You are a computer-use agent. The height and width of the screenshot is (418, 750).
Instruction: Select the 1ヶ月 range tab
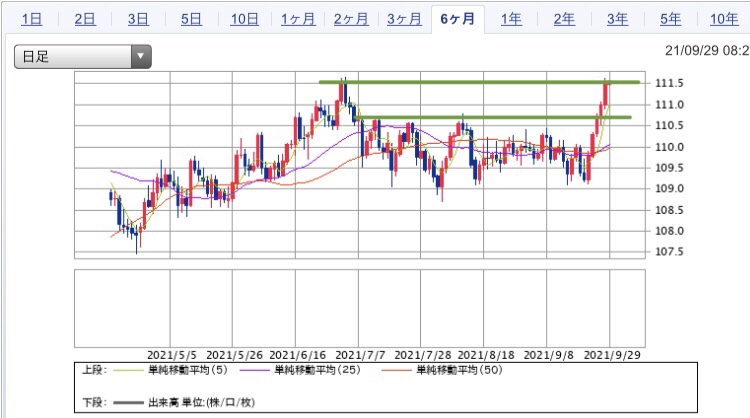(x=298, y=20)
